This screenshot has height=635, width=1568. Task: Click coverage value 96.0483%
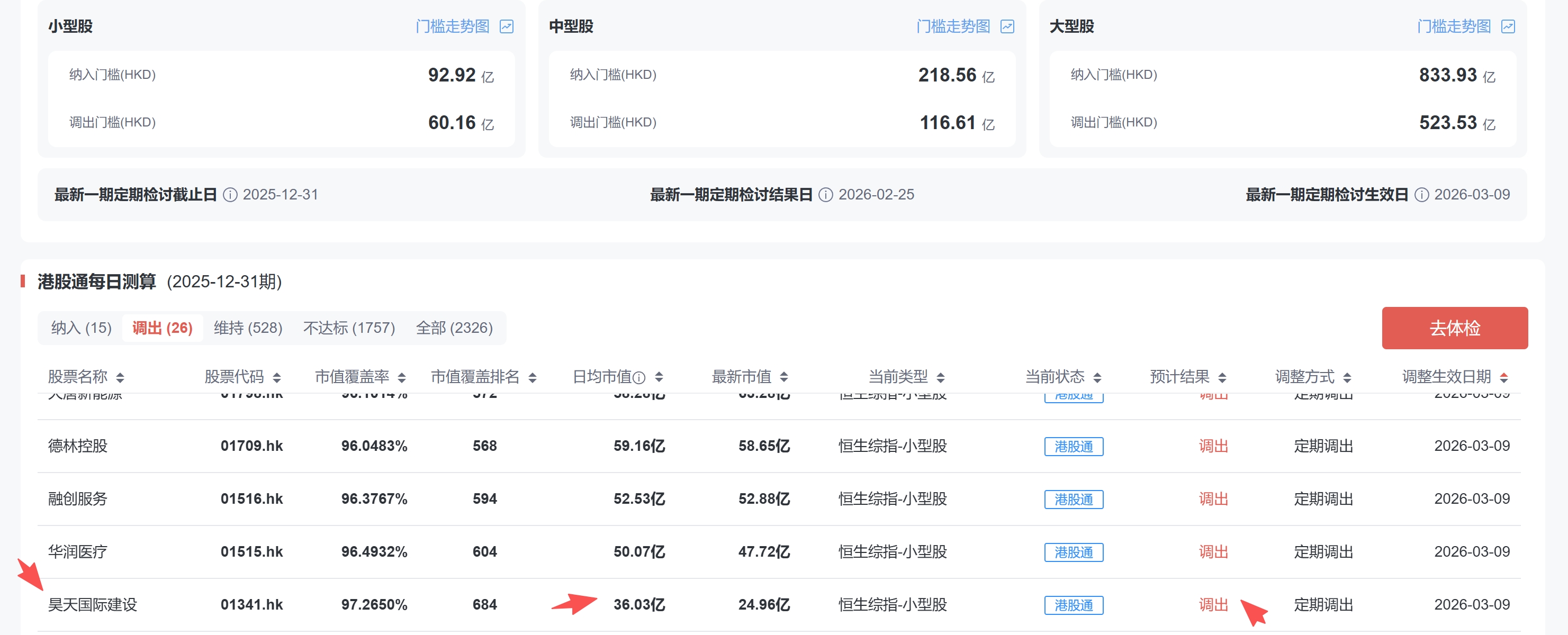tap(374, 447)
